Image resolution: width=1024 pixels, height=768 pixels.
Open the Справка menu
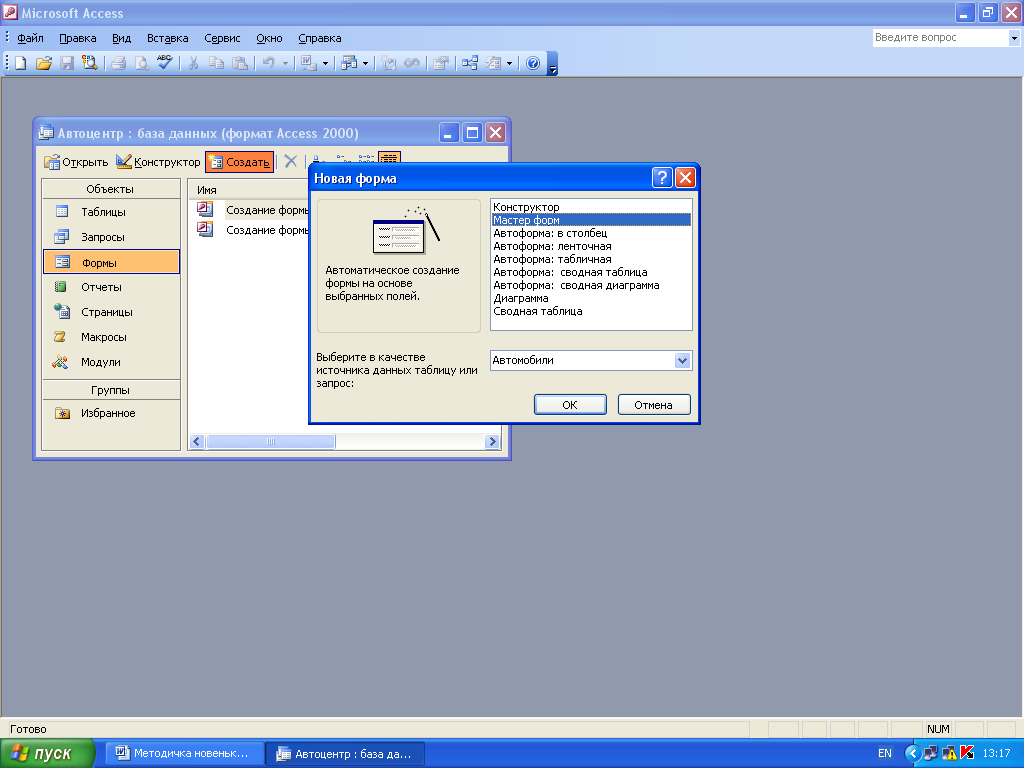(x=320, y=38)
